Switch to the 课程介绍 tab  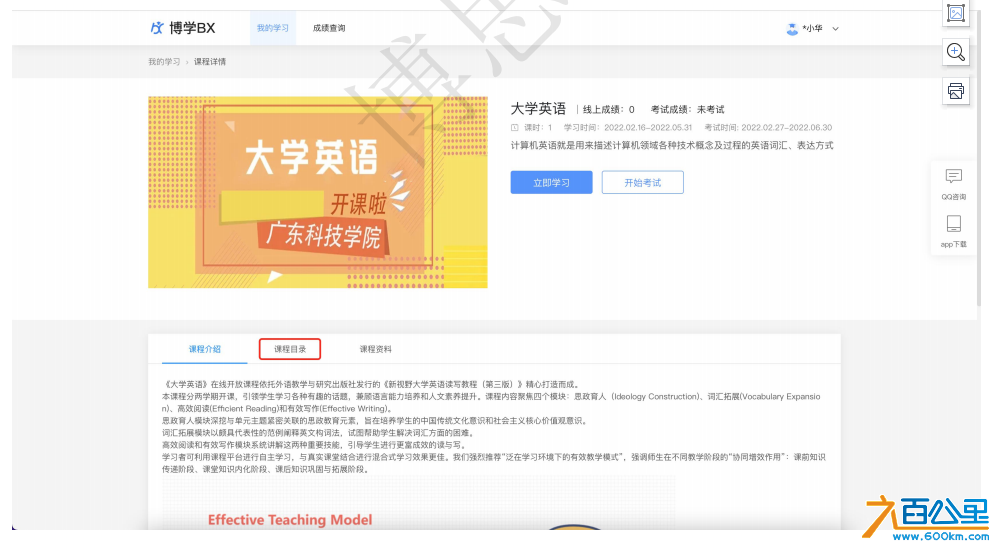pyautogui.click(x=205, y=349)
